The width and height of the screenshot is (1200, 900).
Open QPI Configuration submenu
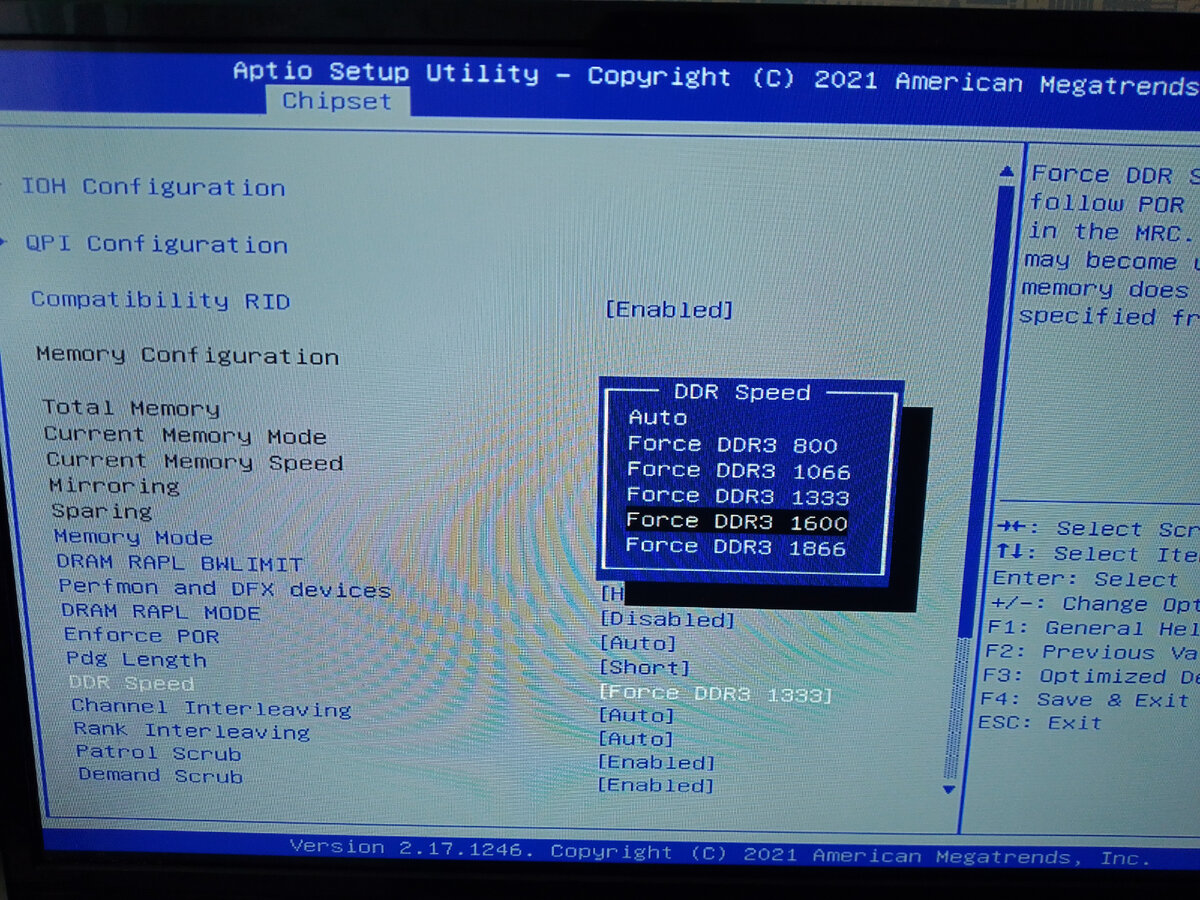[156, 244]
